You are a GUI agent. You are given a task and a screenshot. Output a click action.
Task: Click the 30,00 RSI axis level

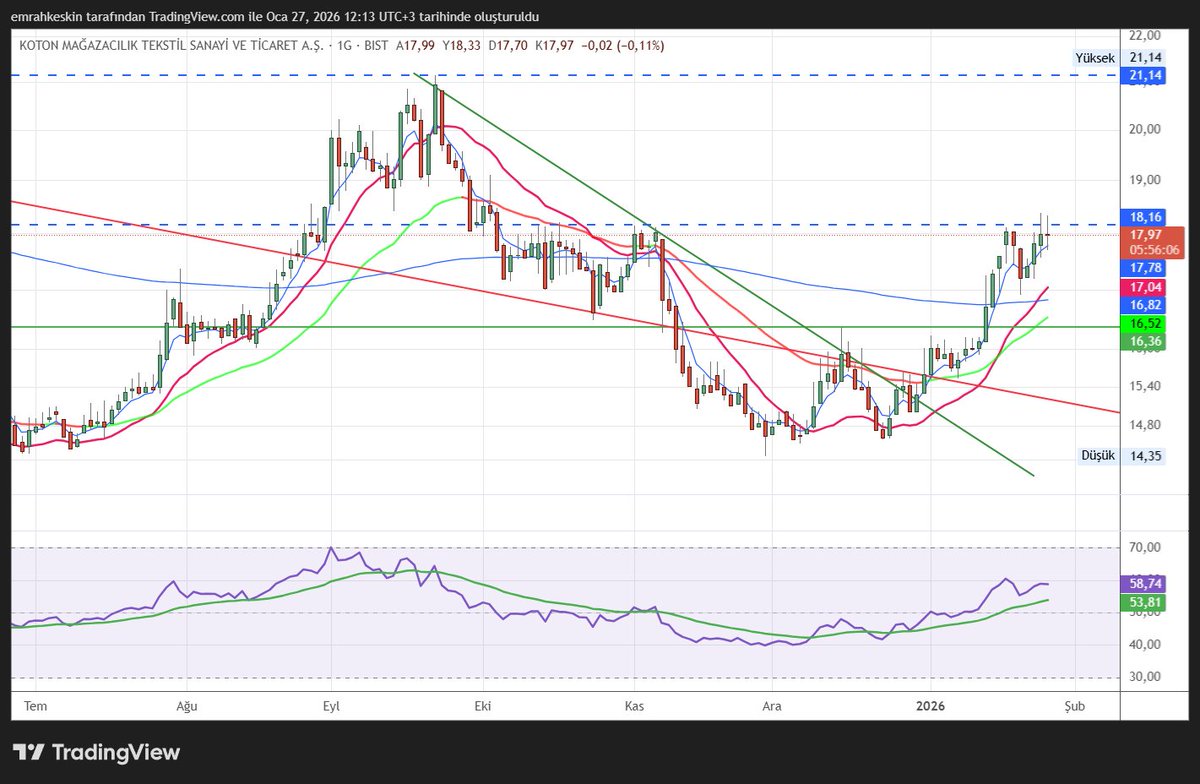pyautogui.click(x=1145, y=677)
